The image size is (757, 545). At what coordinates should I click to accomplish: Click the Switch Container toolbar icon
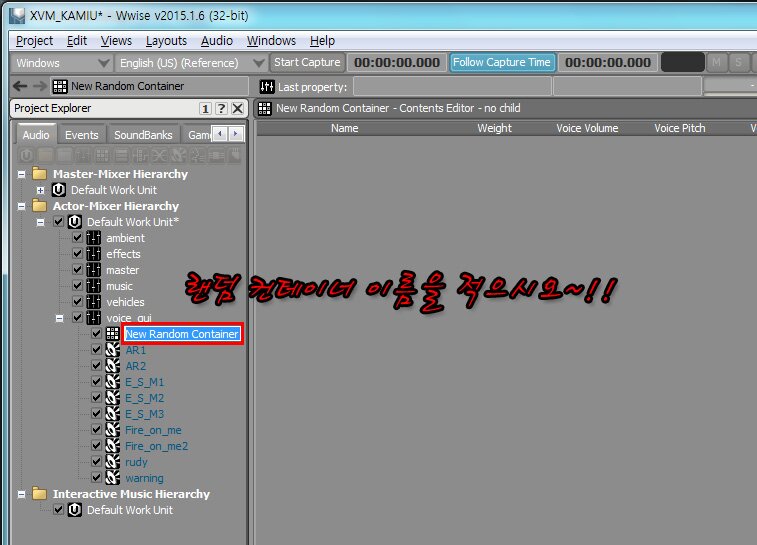click(140, 155)
